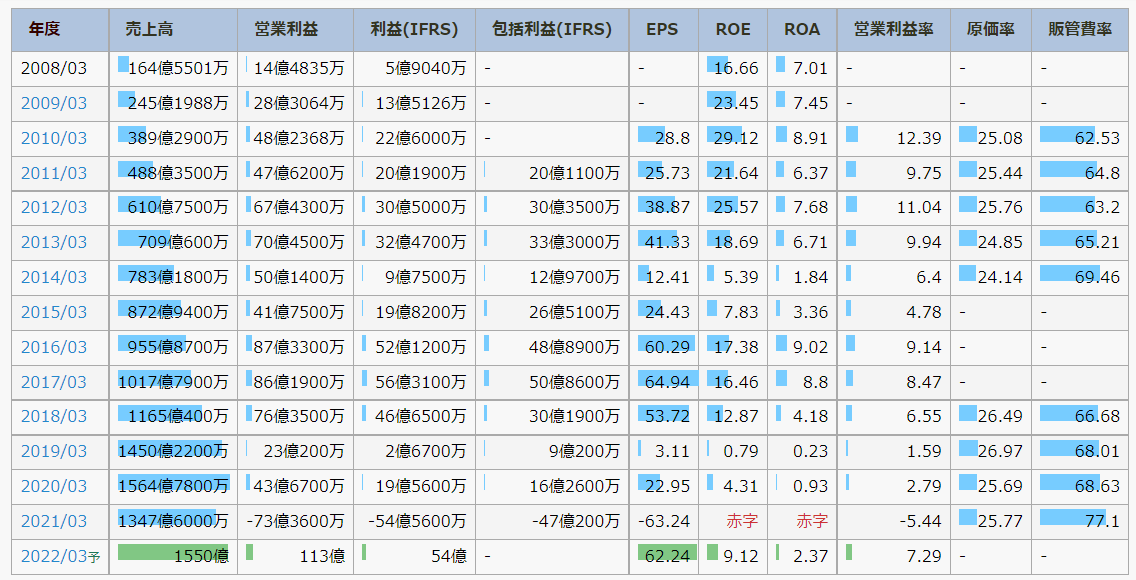Click the ROE column header
Image resolution: width=1136 pixels, height=580 pixels.
click(x=732, y=30)
